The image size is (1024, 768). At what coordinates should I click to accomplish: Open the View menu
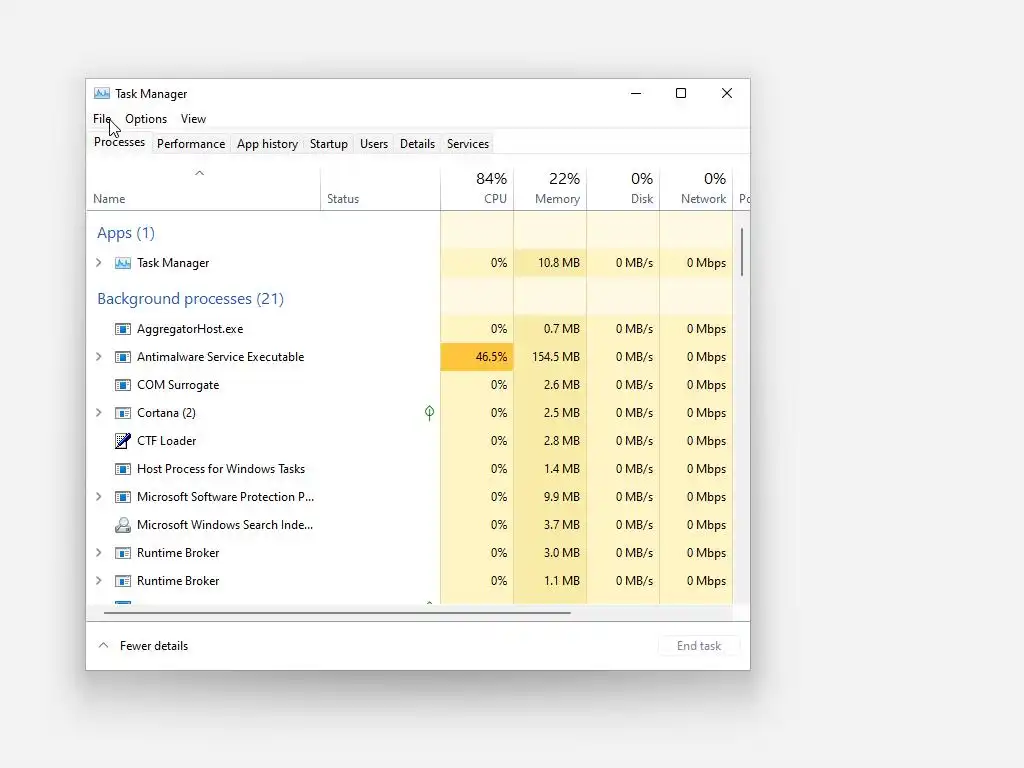click(193, 119)
